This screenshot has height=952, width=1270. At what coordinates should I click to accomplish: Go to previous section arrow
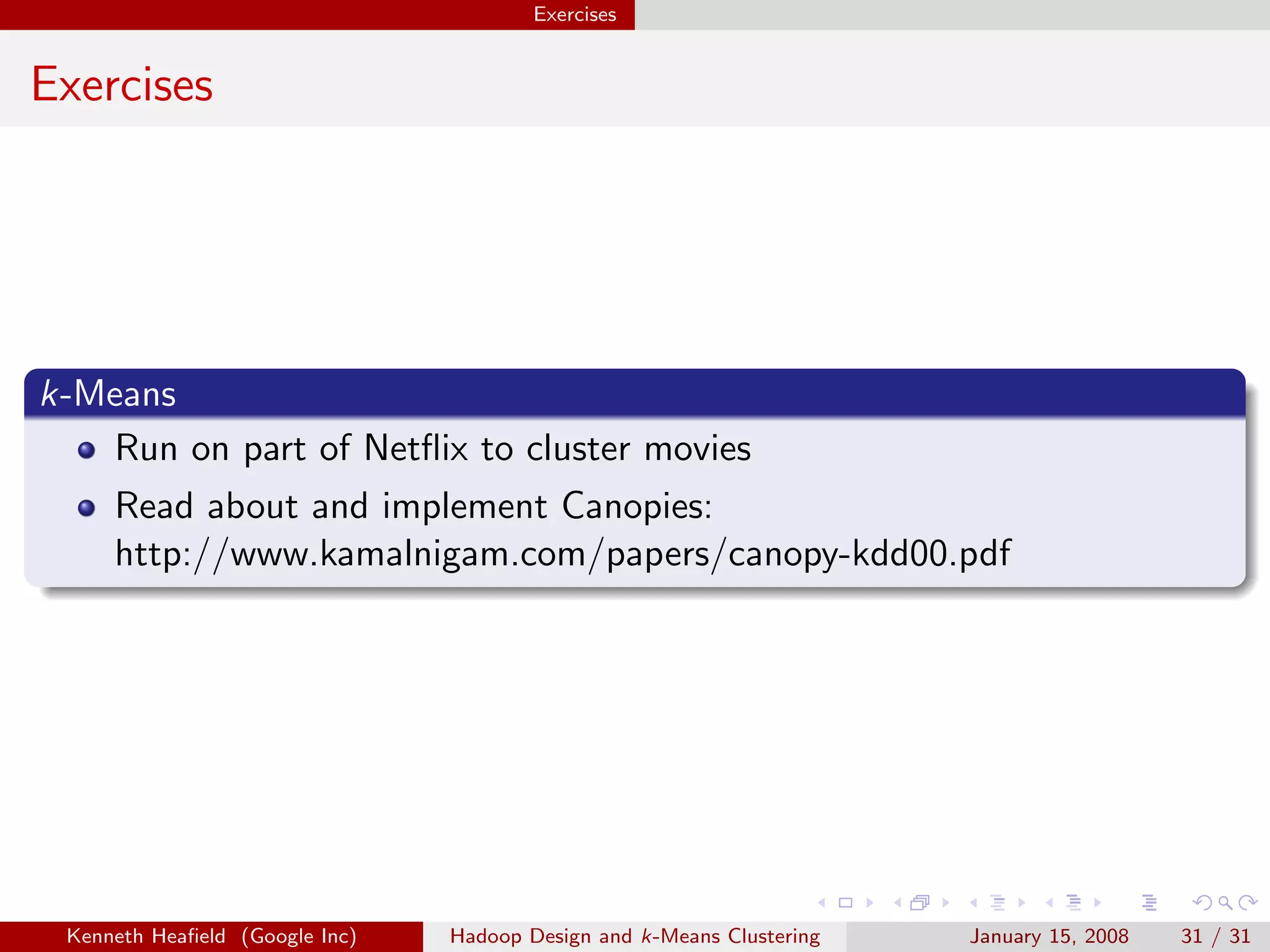pos(1049,903)
